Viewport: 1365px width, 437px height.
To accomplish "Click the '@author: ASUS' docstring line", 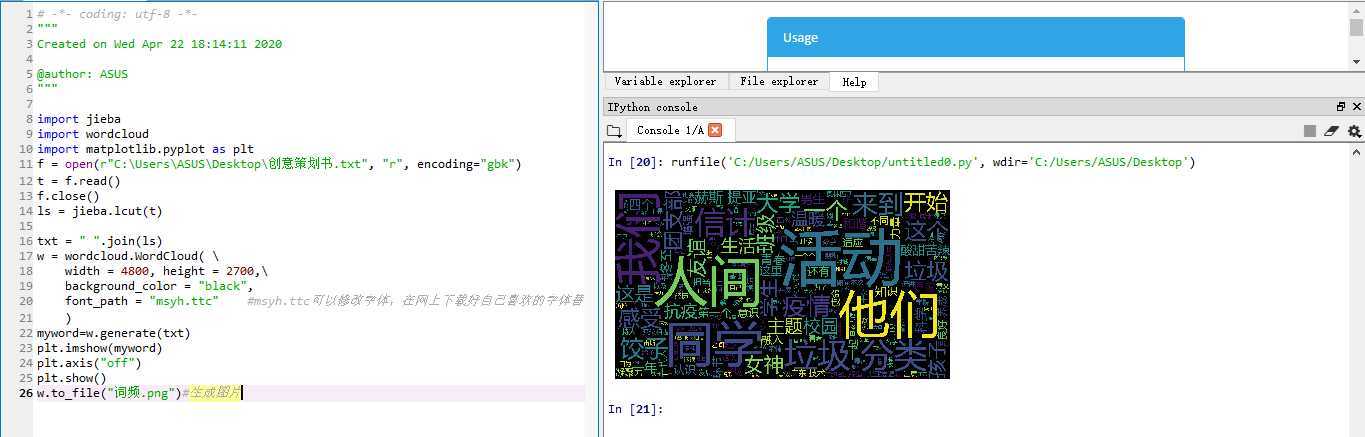I will tap(82, 74).
